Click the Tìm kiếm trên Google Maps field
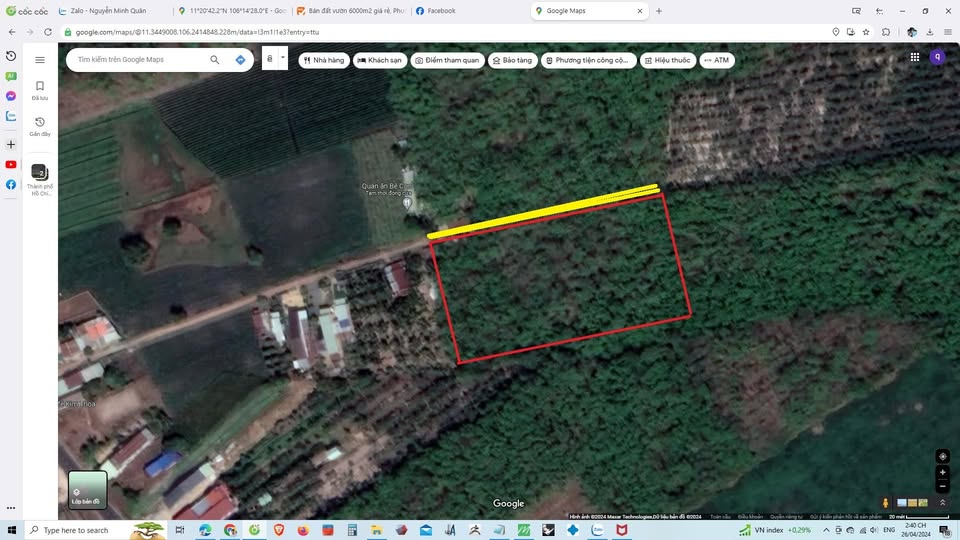 click(x=138, y=60)
